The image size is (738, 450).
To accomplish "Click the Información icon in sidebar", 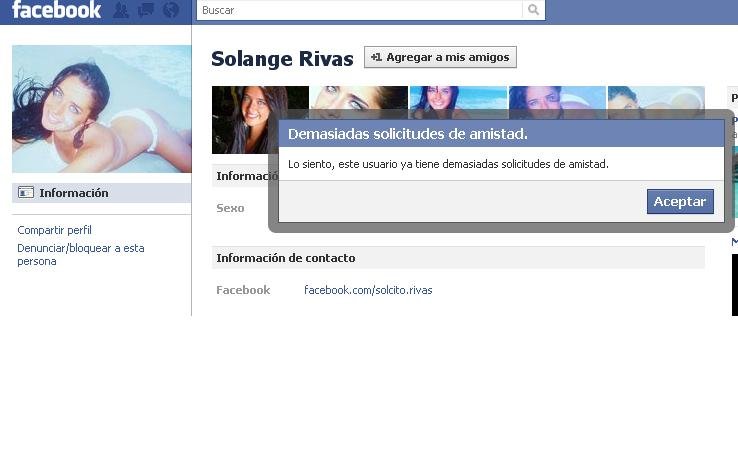I will [x=26, y=193].
